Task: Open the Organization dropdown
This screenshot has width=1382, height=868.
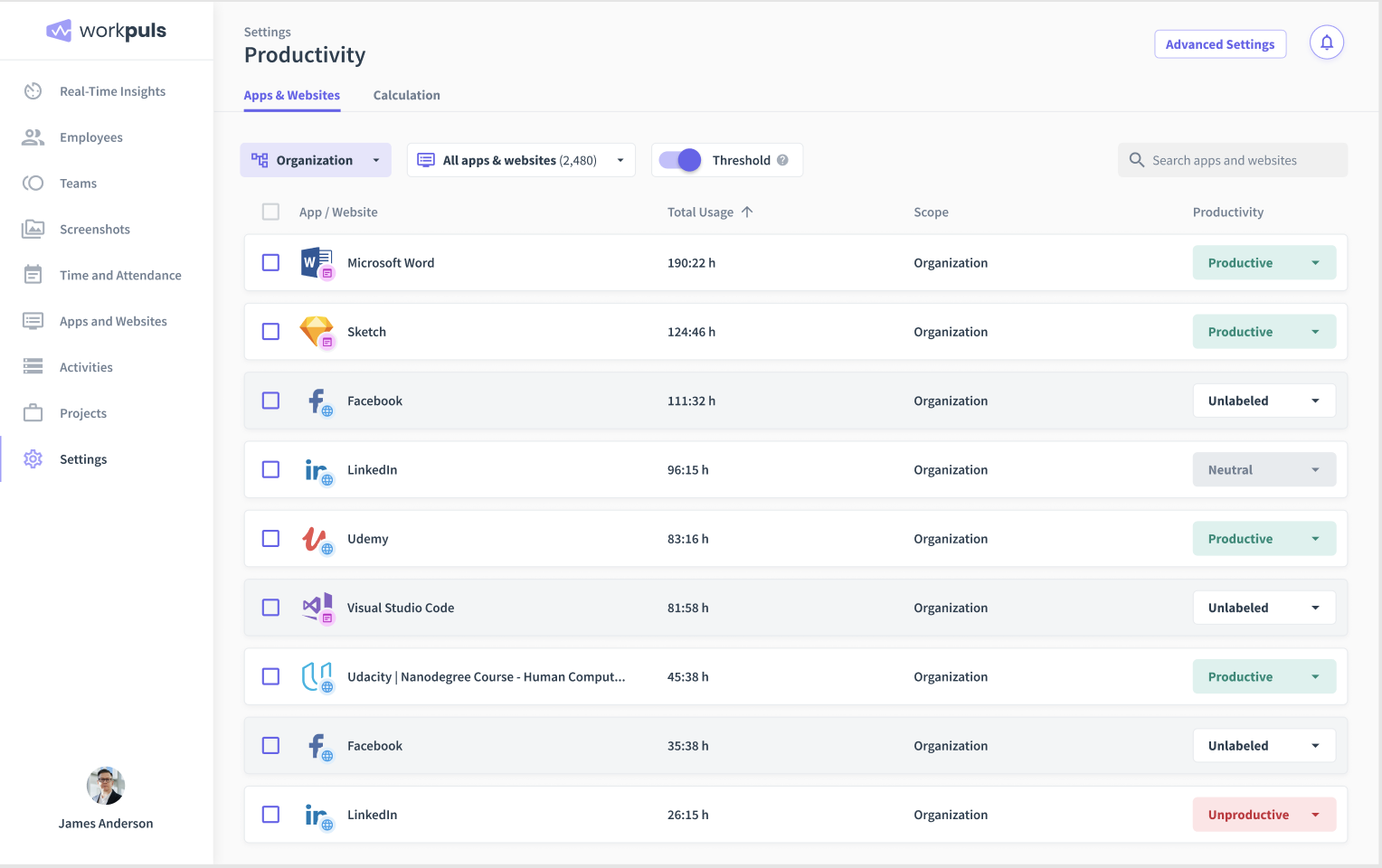Action: 315,159
